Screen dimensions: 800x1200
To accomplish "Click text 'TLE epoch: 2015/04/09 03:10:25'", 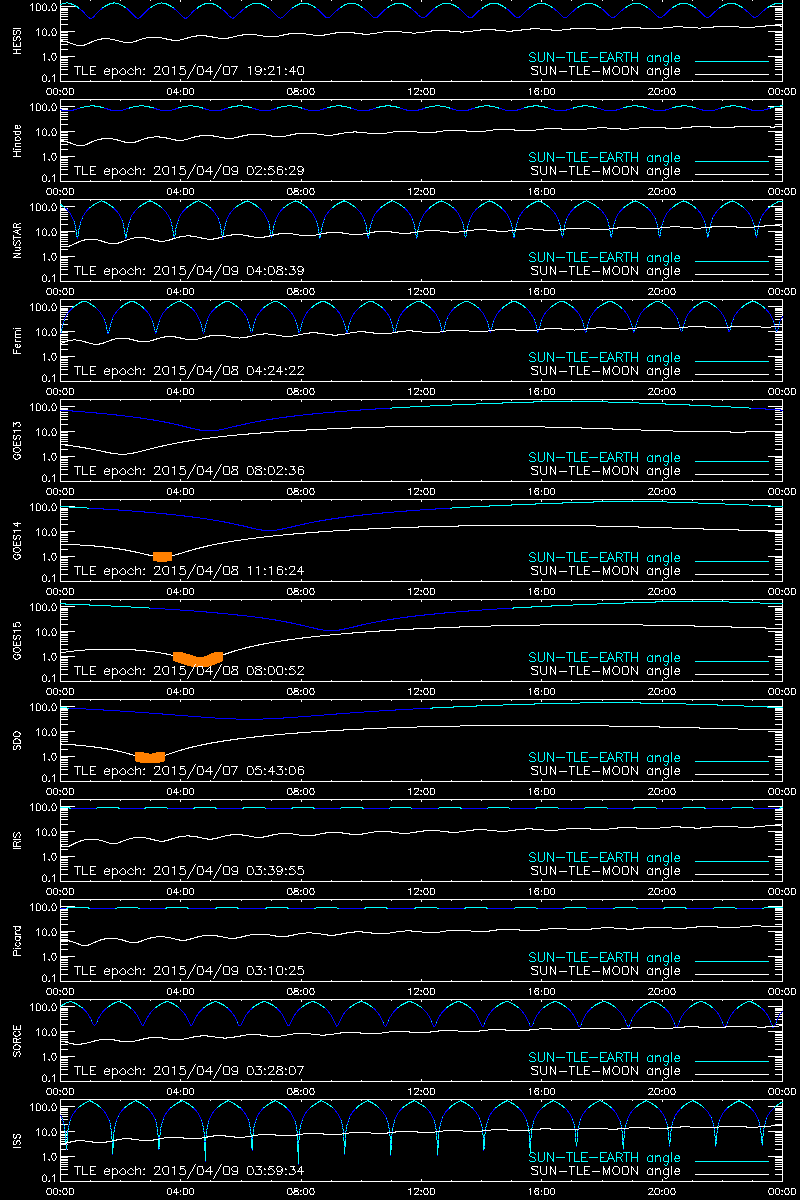I will point(189,971).
